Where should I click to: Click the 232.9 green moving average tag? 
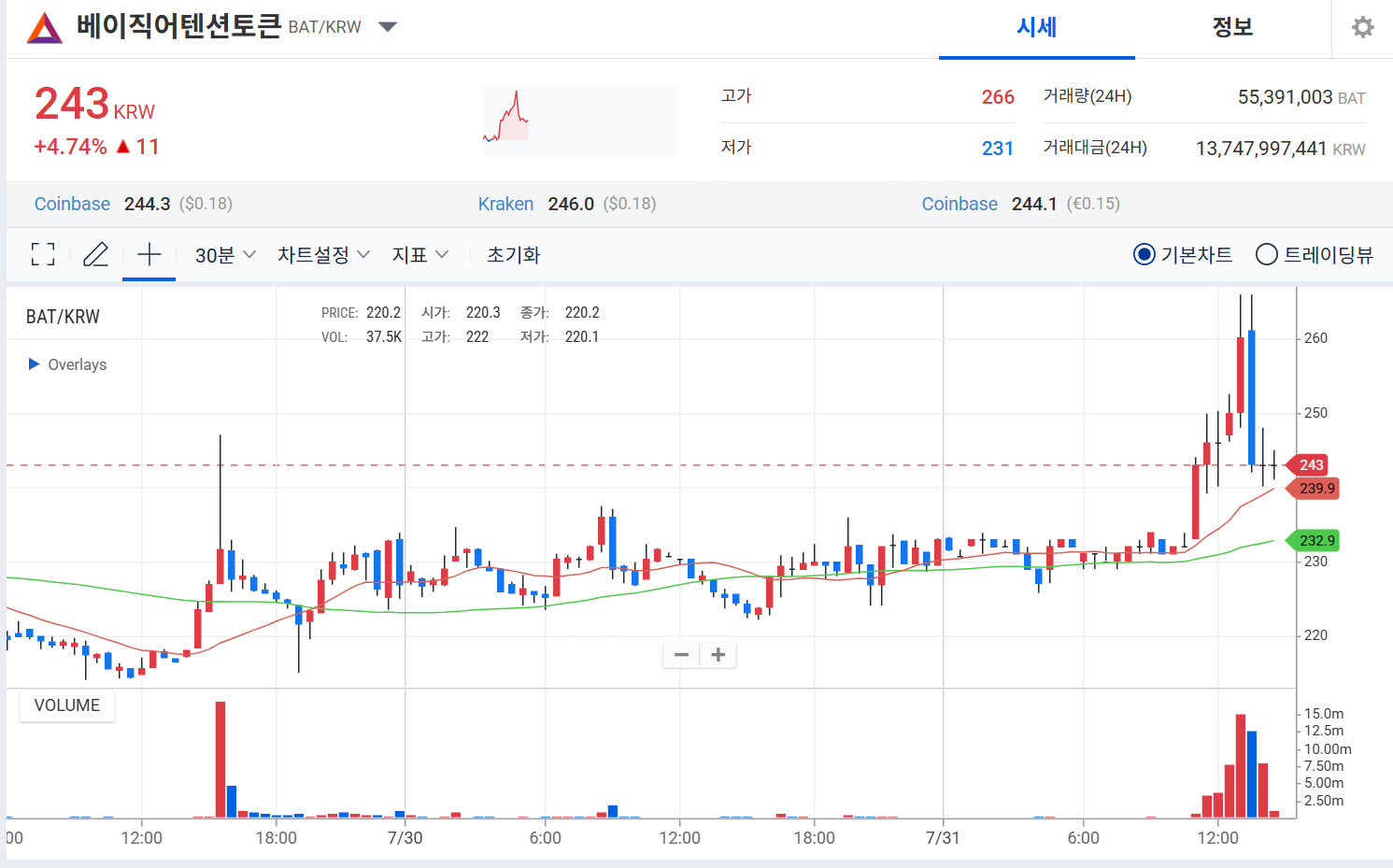pyautogui.click(x=1315, y=540)
